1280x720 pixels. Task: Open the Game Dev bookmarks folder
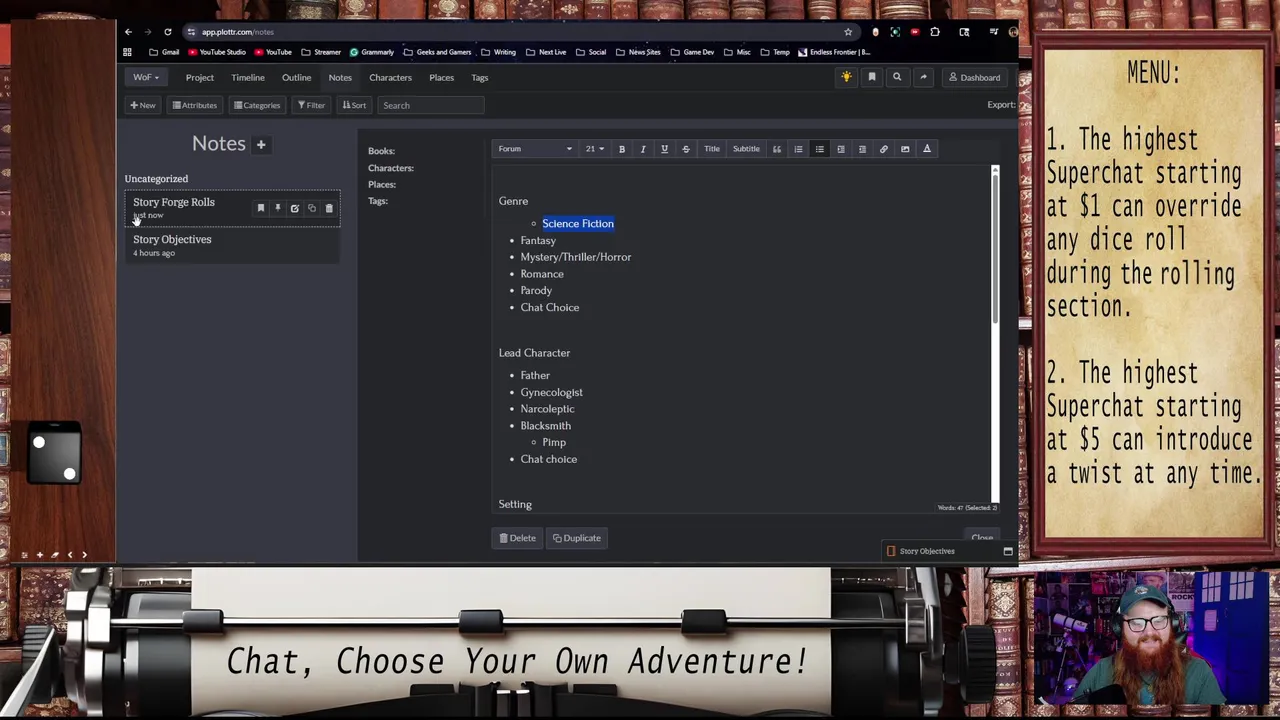pyautogui.click(x=694, y=52)
